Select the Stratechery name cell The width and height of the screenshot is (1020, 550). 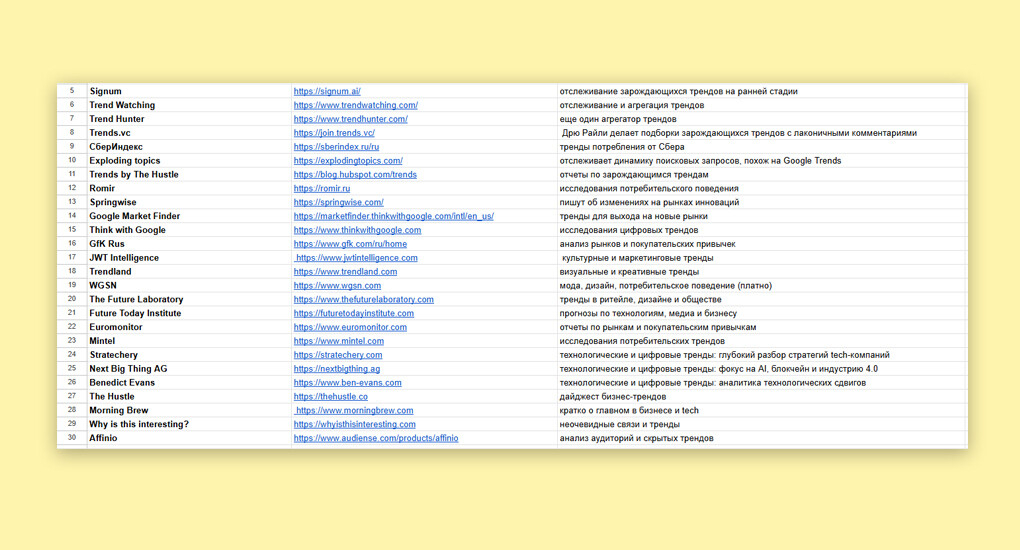point(189,355)
